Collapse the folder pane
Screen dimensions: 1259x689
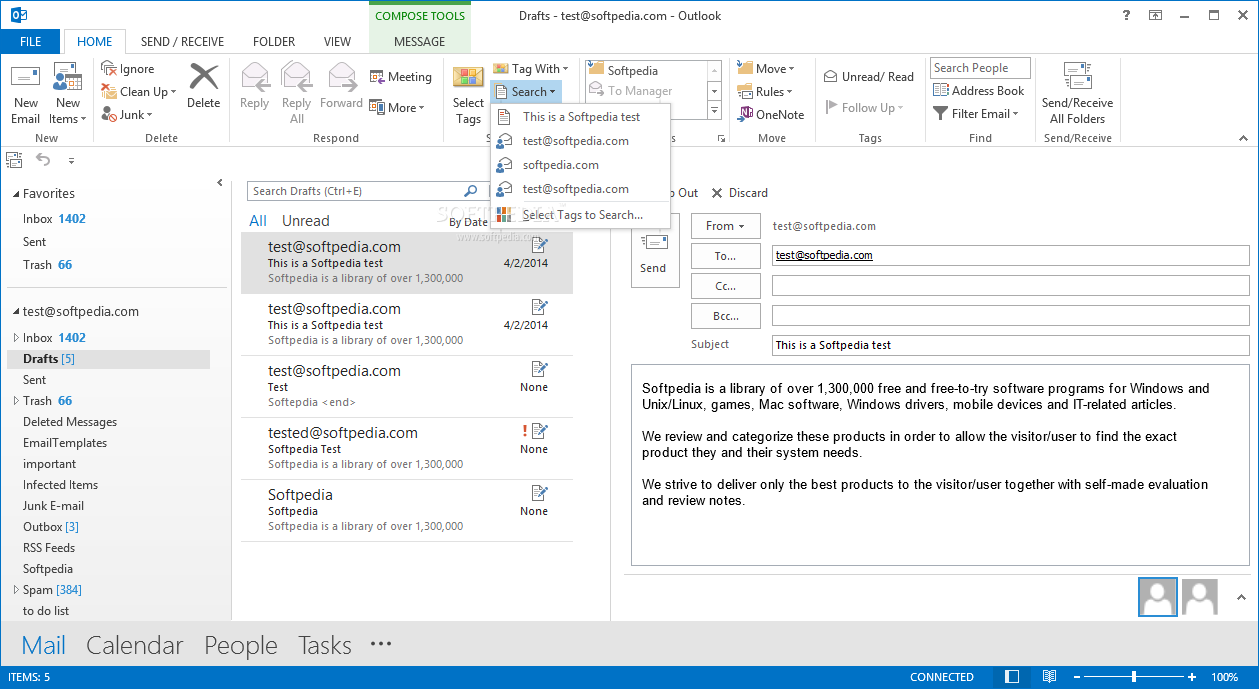(x=220, y=183)
